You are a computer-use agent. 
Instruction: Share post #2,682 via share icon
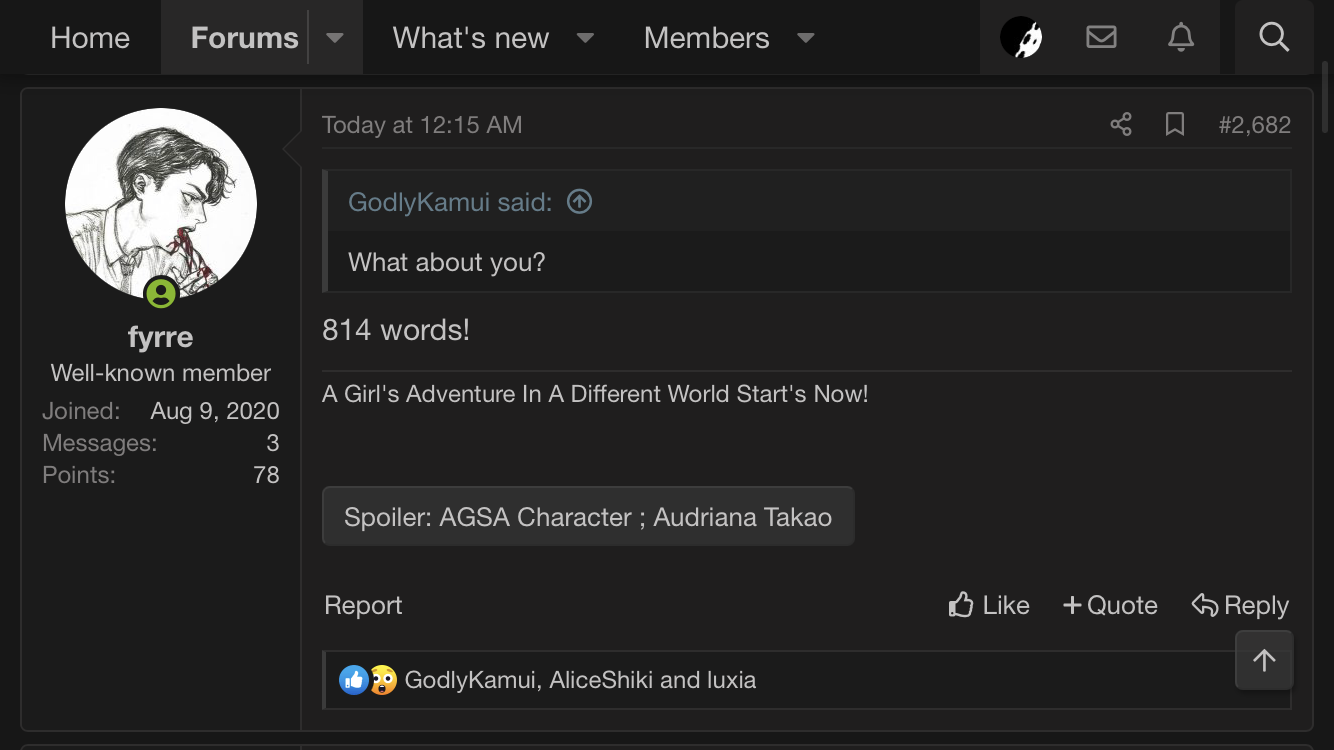pos(1121,125)
